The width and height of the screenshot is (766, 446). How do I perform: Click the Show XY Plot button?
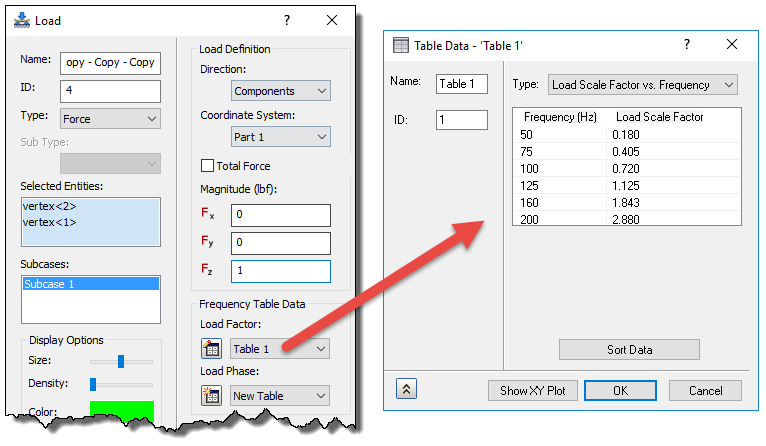(x=532, y=391)
